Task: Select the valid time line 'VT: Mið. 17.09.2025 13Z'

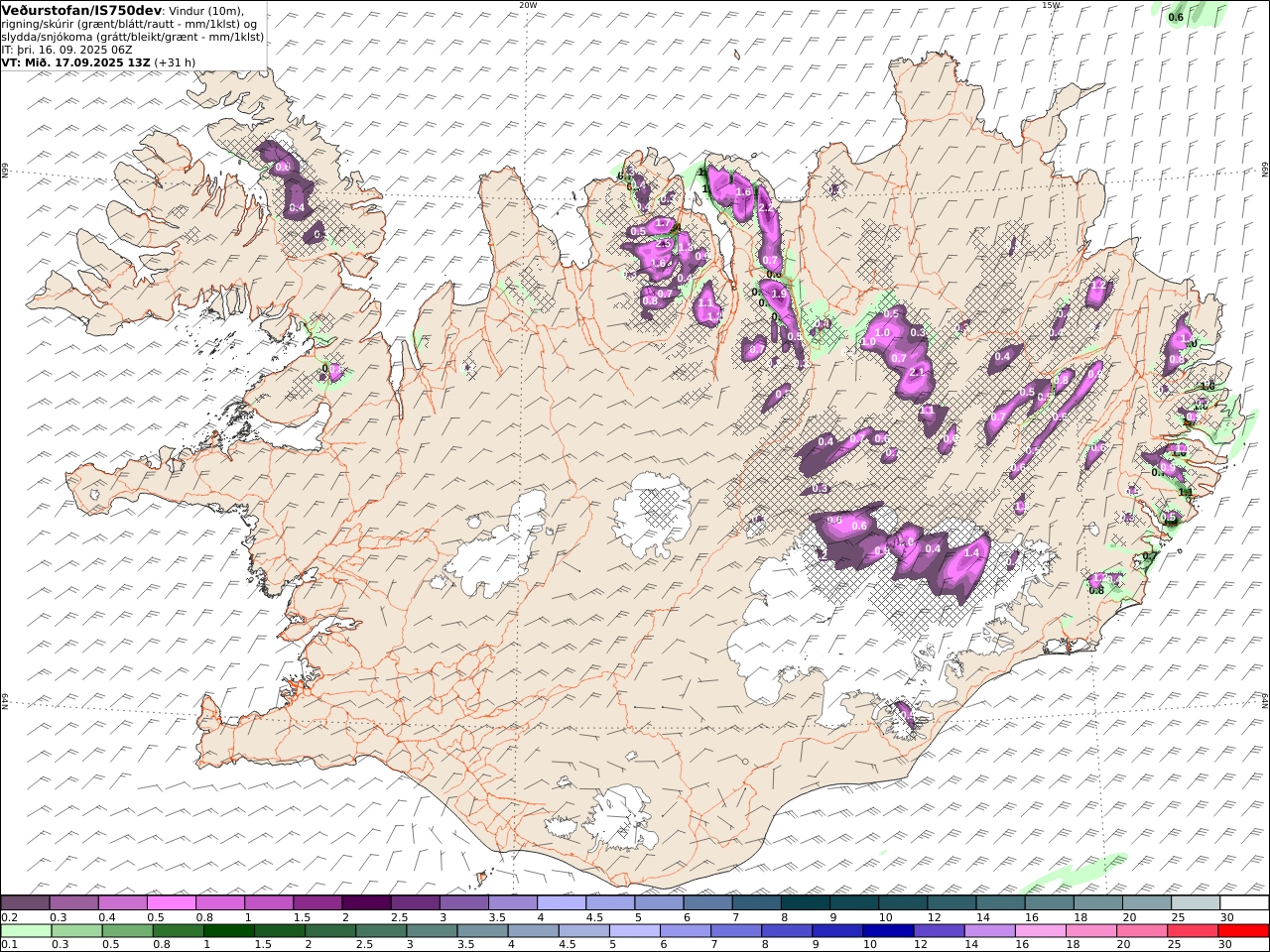Action: point(76,61)
